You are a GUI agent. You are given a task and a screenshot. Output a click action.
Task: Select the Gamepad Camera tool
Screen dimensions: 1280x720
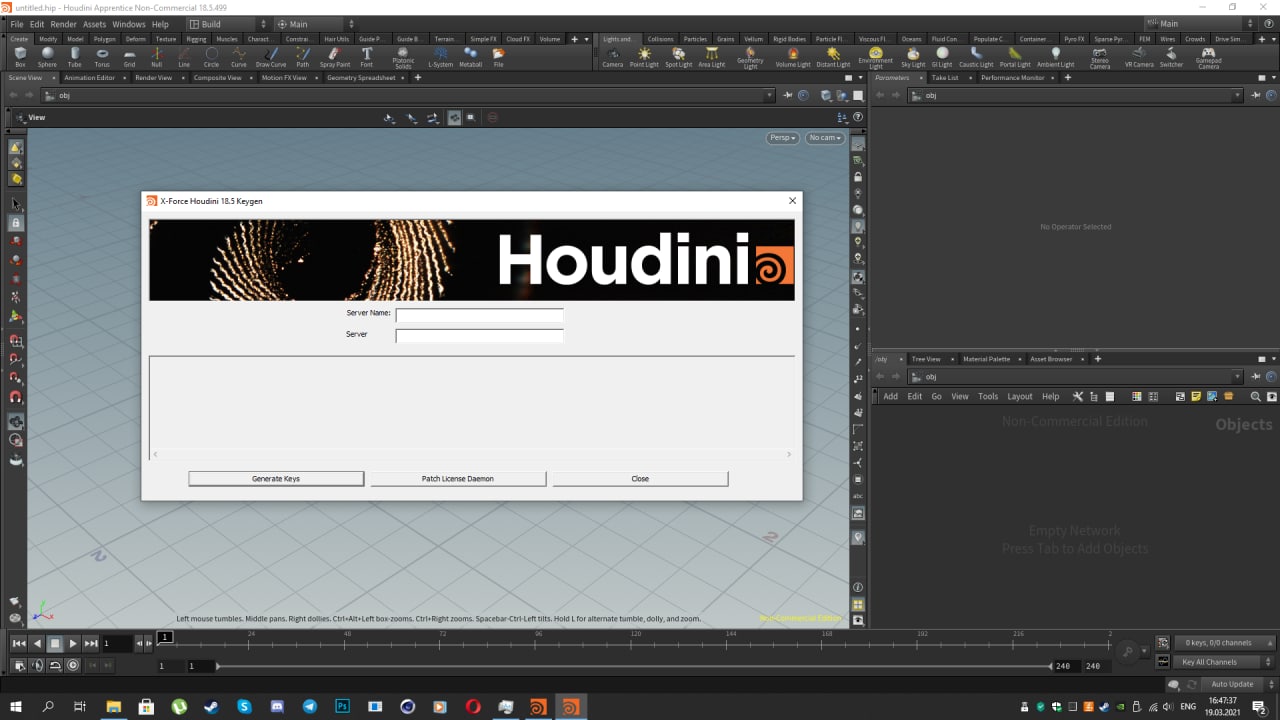click(1208, 58)
